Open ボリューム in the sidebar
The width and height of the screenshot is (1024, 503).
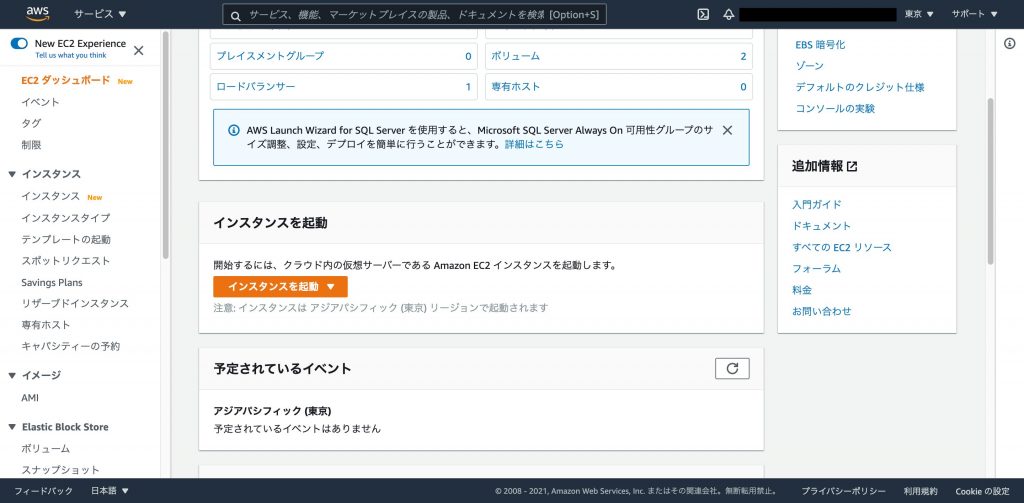(45, 449)
